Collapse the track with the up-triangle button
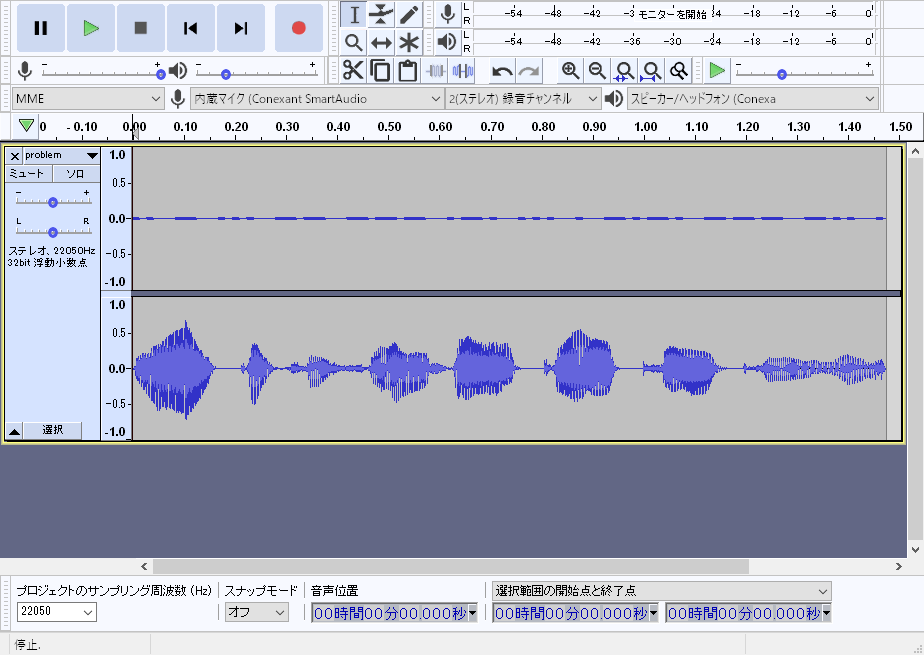The height and width of the screenshot is (655, 924). pyautogui.click(x=14, y=431)
